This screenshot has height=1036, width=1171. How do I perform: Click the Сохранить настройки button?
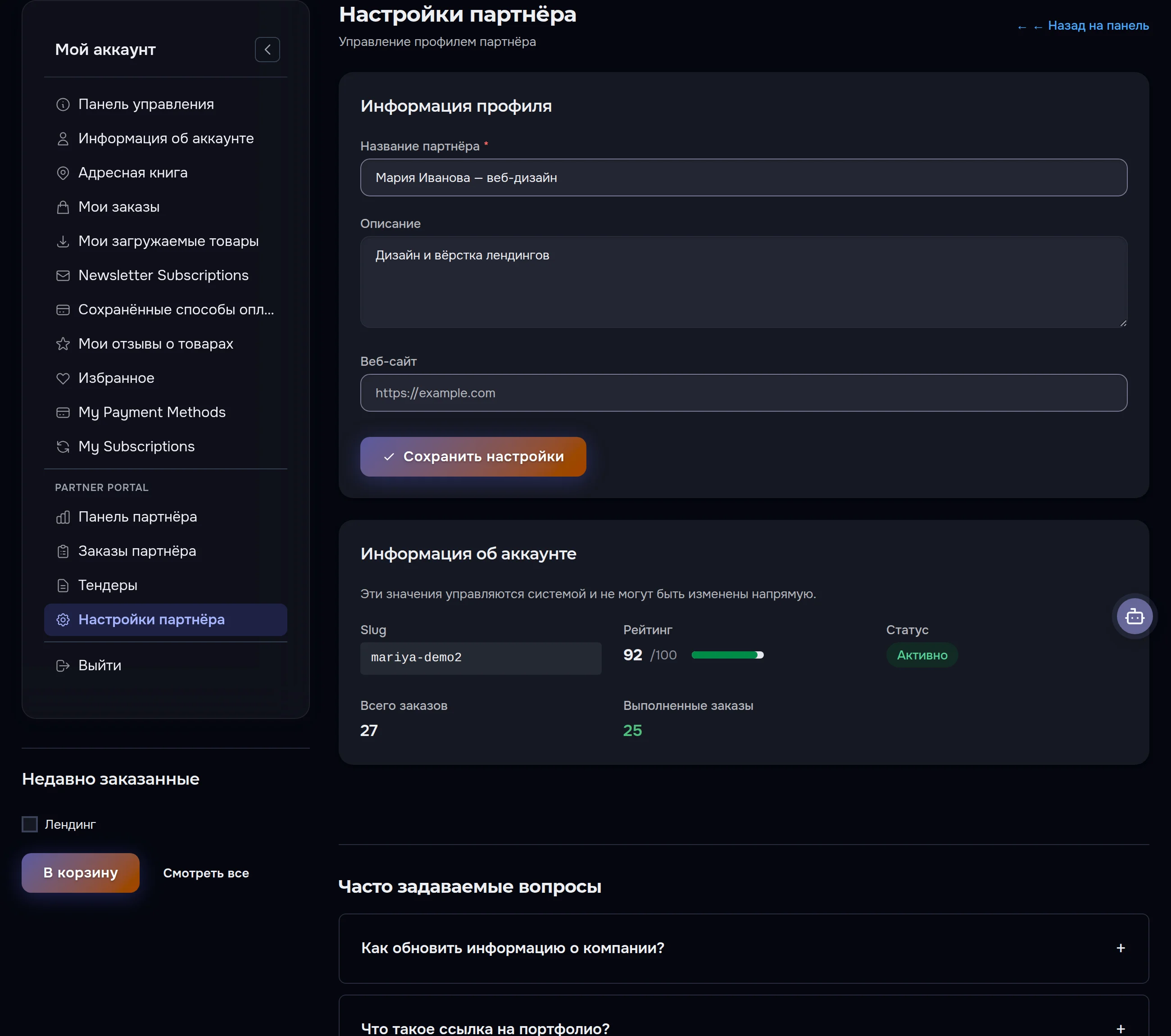click(x=472, y=457)
